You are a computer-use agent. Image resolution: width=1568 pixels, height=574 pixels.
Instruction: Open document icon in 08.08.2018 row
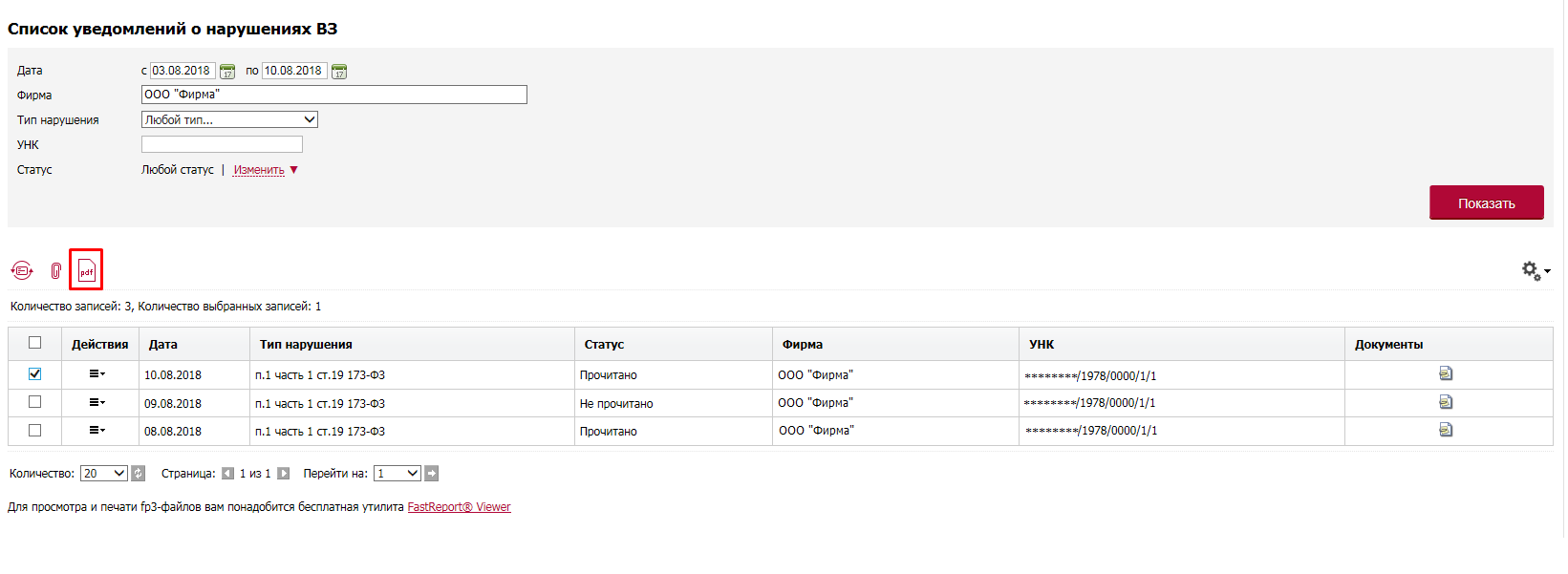pos(1446,430)
